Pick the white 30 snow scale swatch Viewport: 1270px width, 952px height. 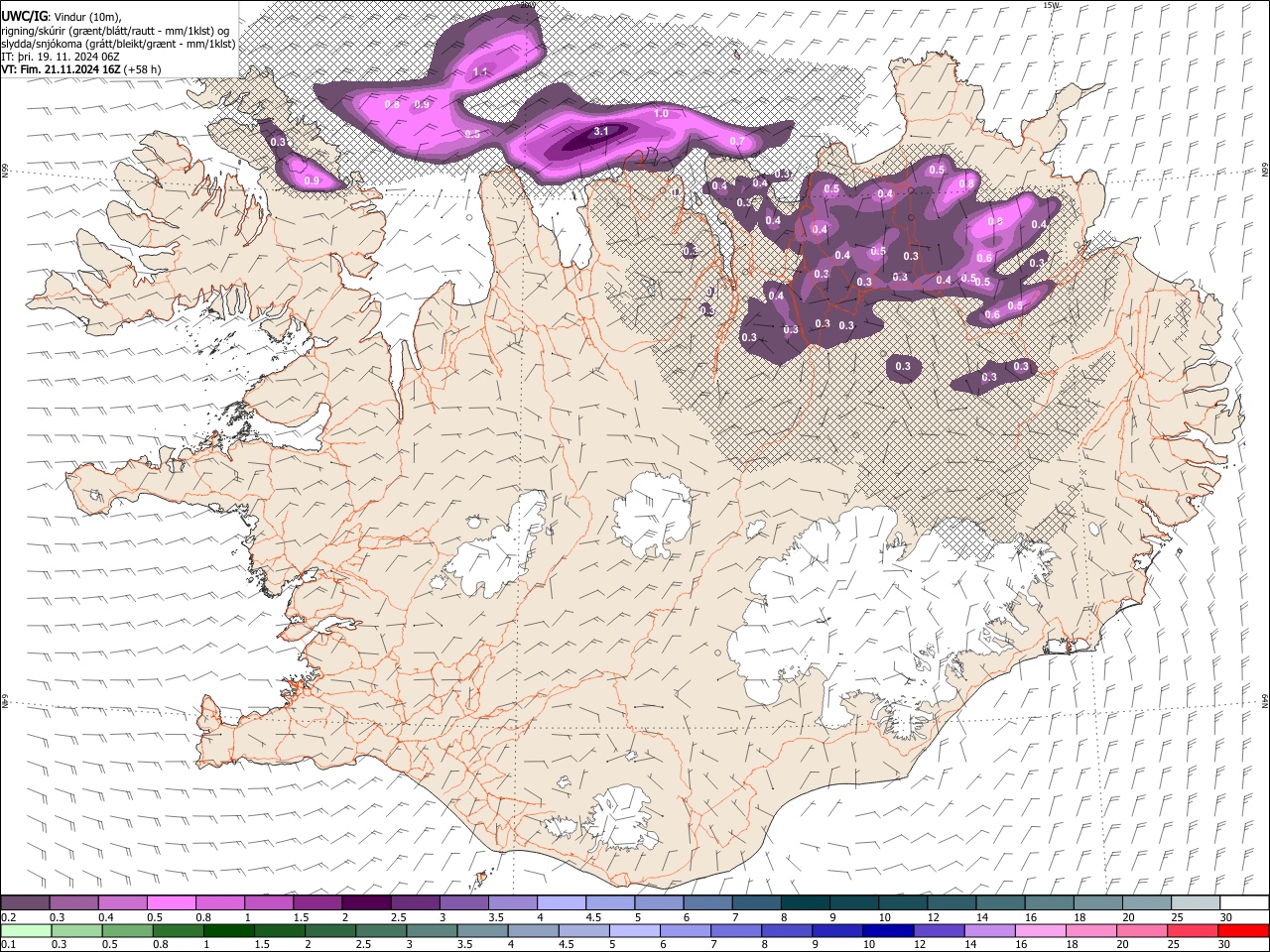pos(1245,902)
